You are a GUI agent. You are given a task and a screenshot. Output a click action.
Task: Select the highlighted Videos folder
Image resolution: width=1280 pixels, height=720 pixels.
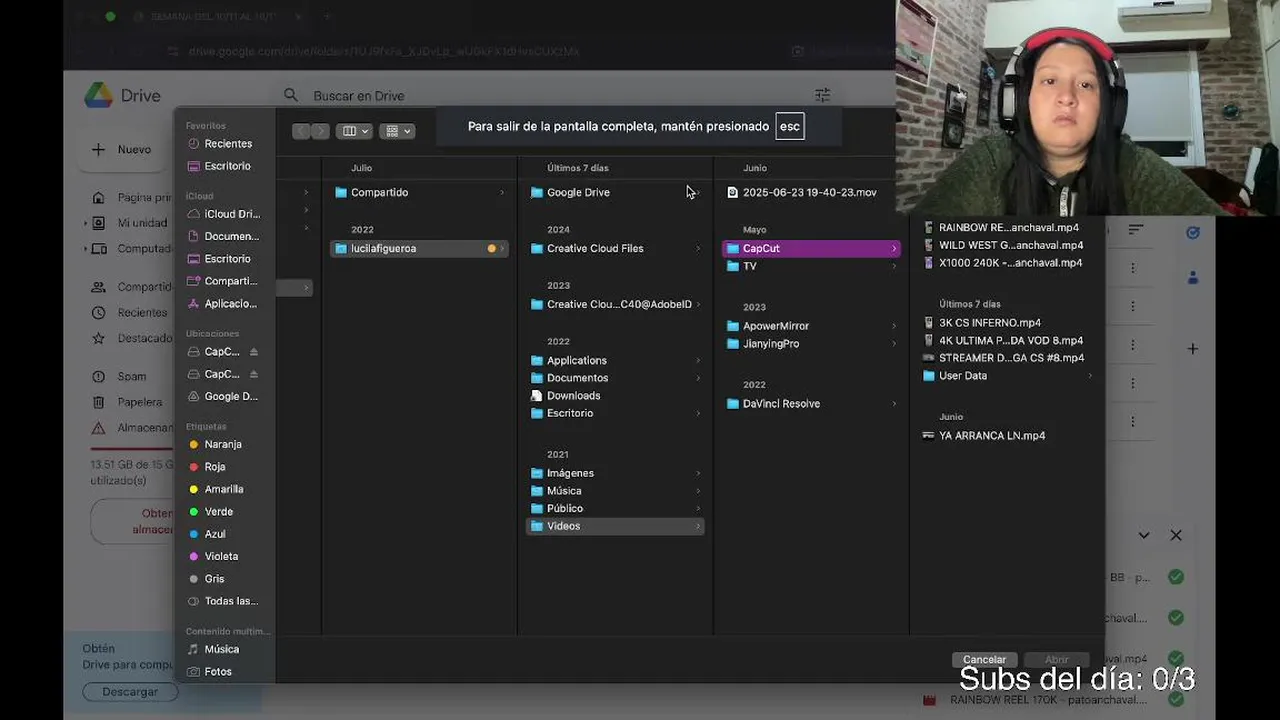click(x=615, y=526)
